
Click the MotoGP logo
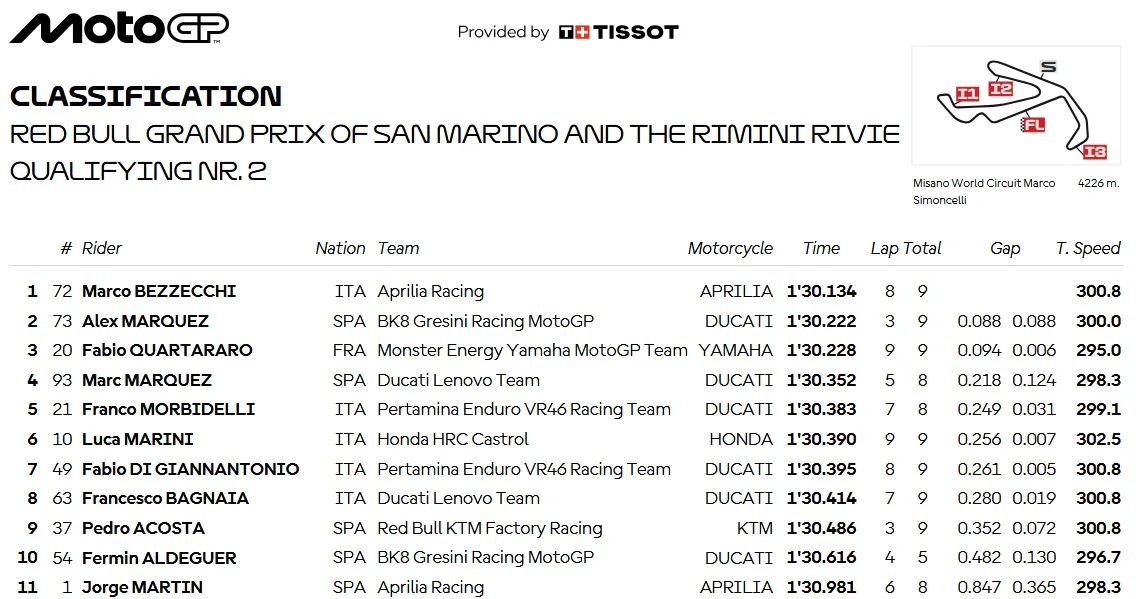tap(119, 29)
